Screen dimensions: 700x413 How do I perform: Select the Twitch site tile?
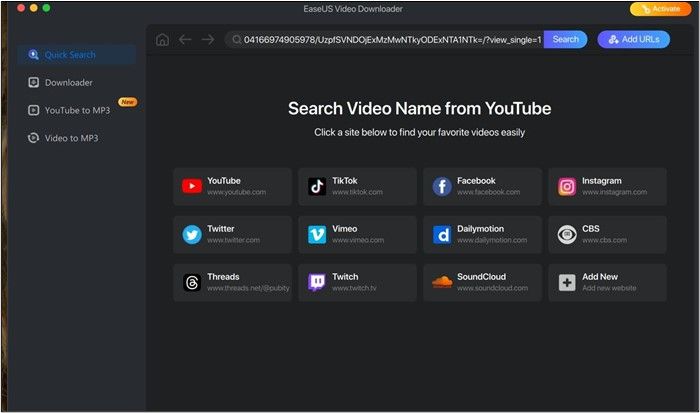[x=357, y=282]
